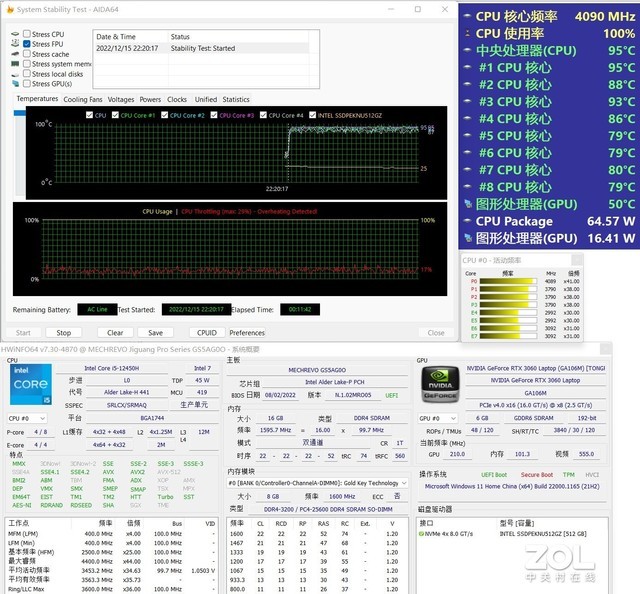
Task: Toggle the CPU Core #1 graph checkbox
Action: [x=115, y=115]
